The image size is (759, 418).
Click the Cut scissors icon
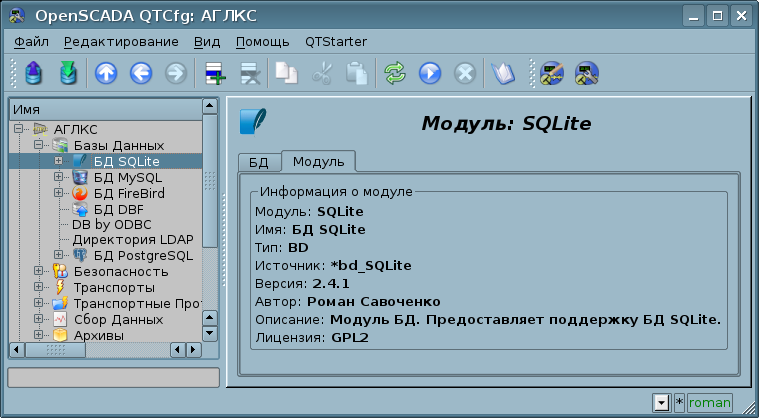(321, 74)
